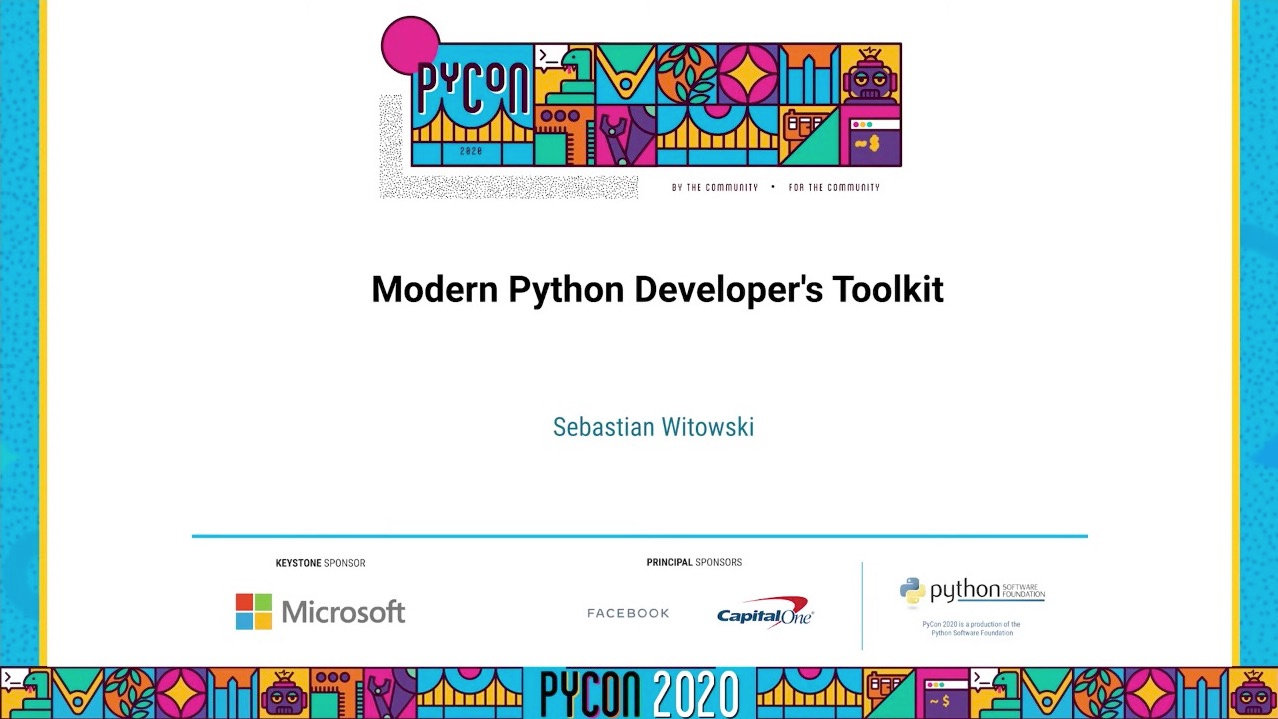Screen dimensions: 1278x719
Task: Click the KEYSTONE SPONSOR label
Action: (x=320, y=563)
